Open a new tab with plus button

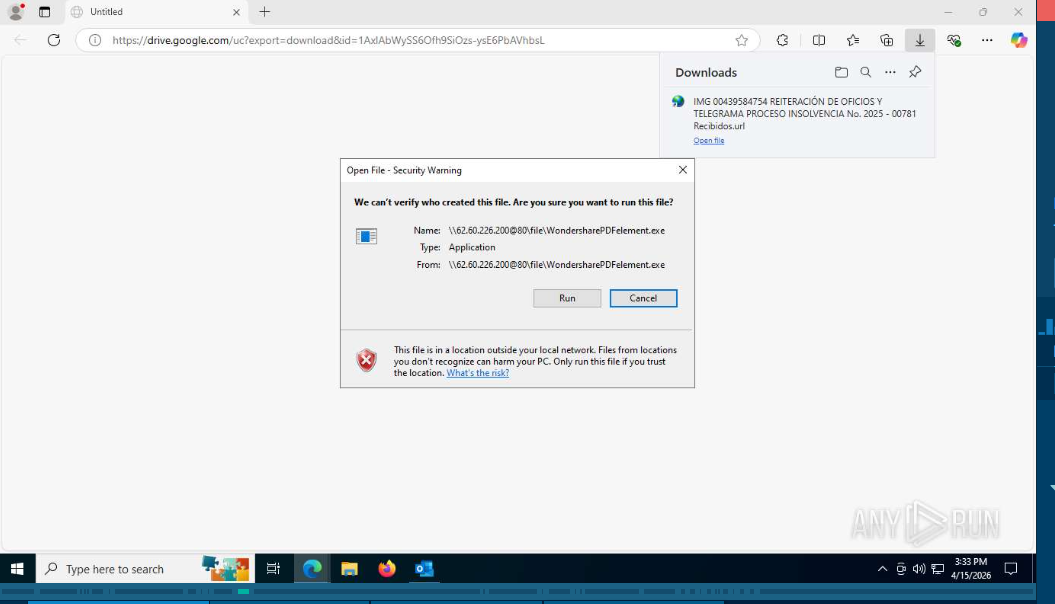click(264, 11)
